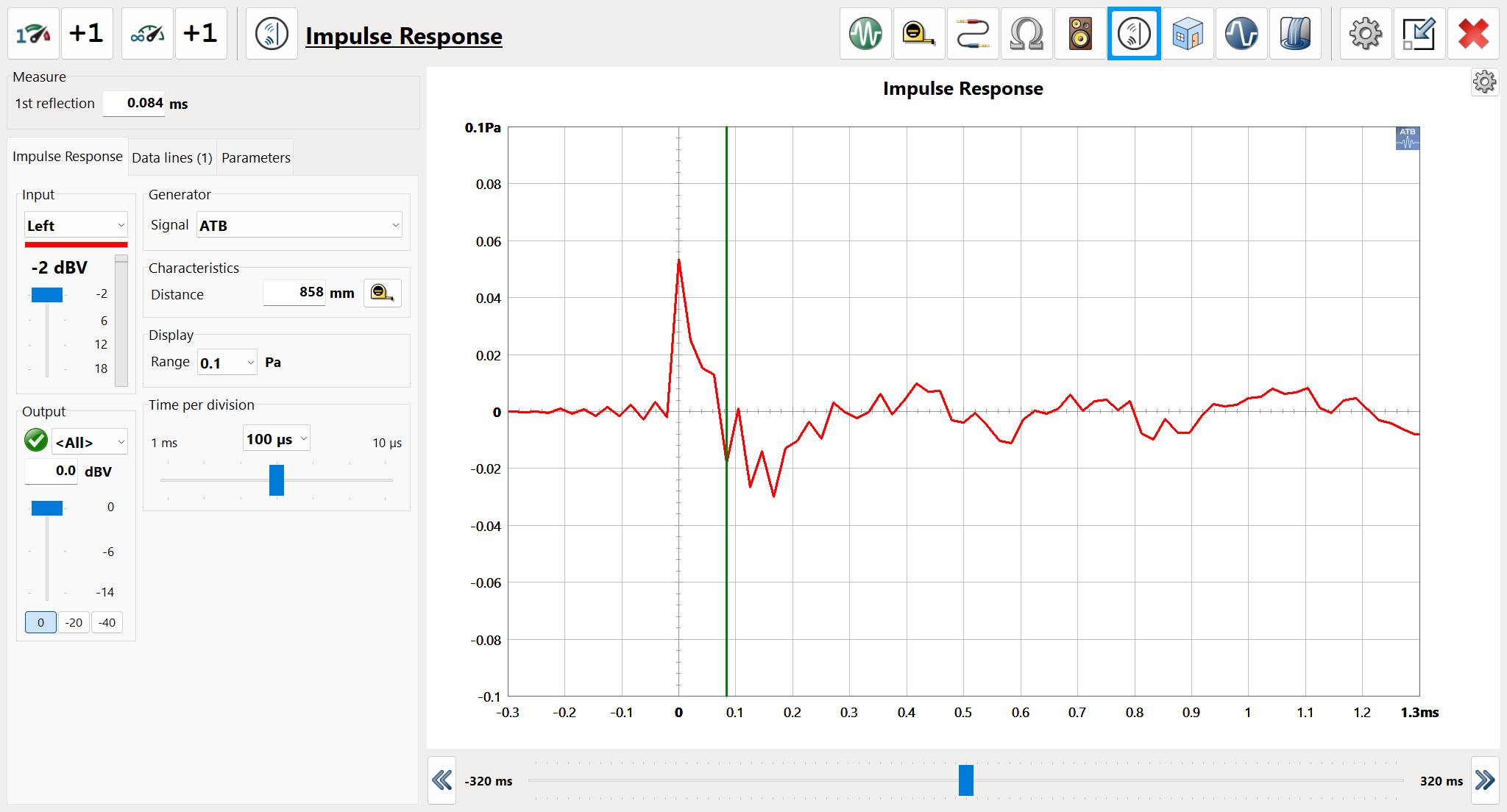Open the loudspeaker measurement tool
Screen dimensions: 1507x812
tap(1080, 34)
